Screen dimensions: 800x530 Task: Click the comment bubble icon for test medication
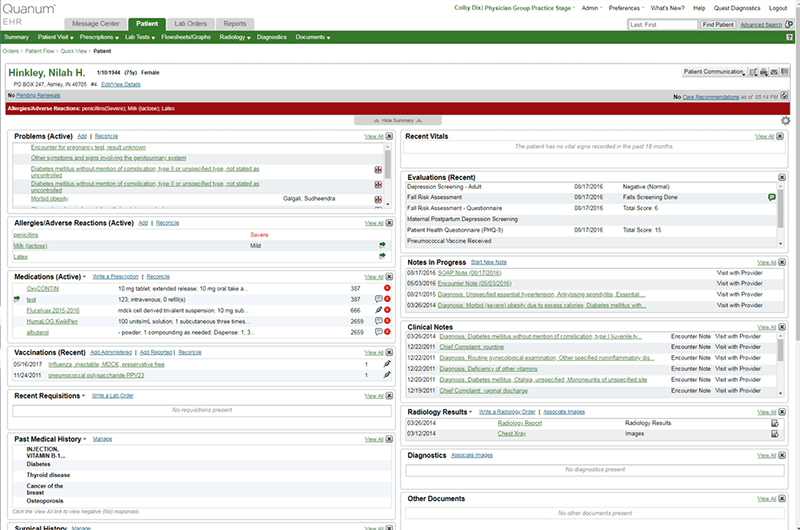coord(379,299)
